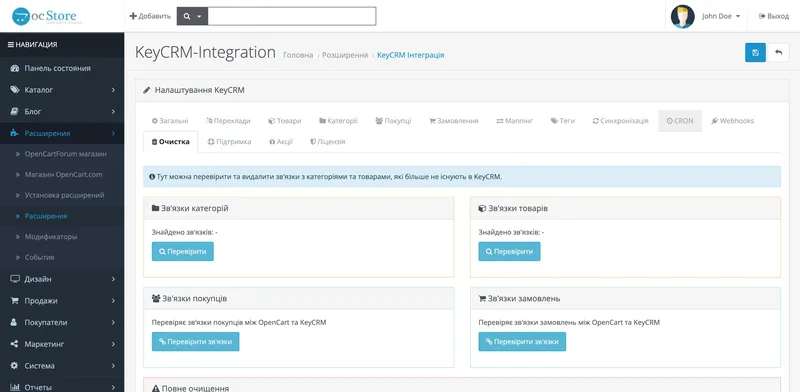The width and height of the screenshot is (800, 392).
Task: Click the Зв'язки категорій folder icon
Action: click(x=156, y=208)
